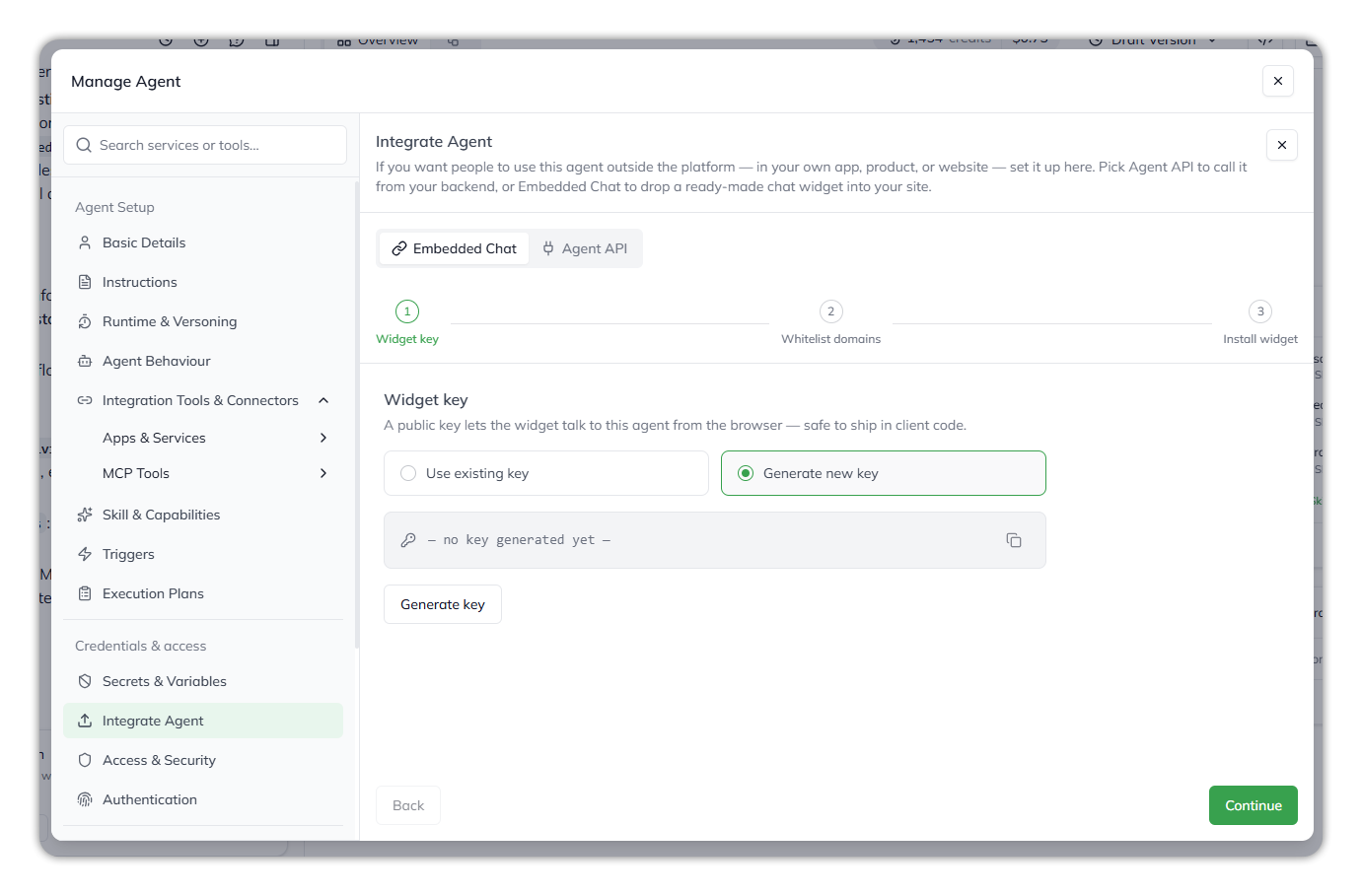
Task: Go to step 3 Install widget
Action: click(x=1260, y=322)
